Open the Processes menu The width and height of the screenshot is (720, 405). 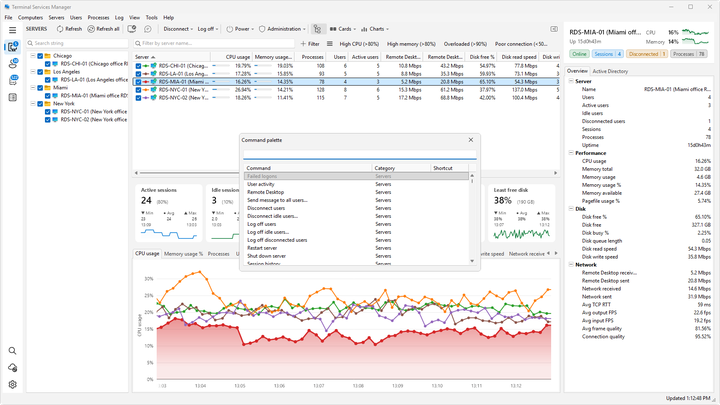pyautogui.click(x=98, y=17)
